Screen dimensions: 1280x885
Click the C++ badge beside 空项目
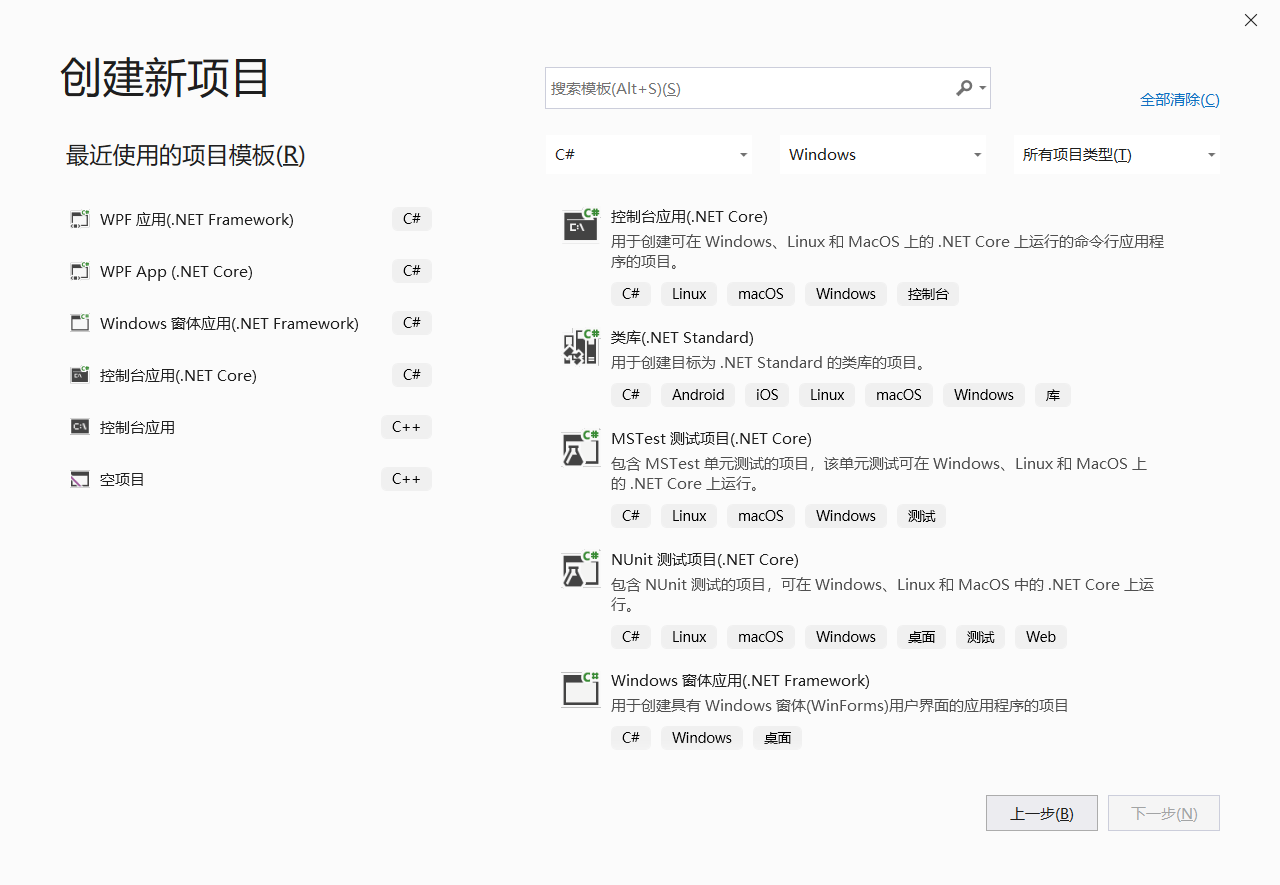pos(406,479)
